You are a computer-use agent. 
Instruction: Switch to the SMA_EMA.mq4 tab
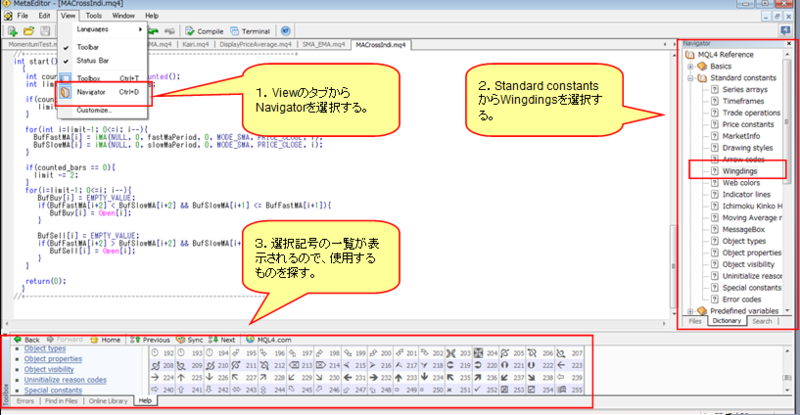point(323,44)
